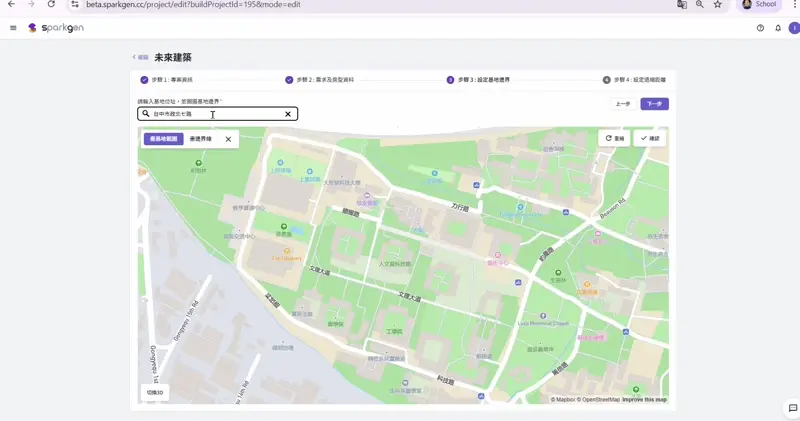800x421 pixels.
Task: Clear the address search field text
Action: click(x=288, y=114)
